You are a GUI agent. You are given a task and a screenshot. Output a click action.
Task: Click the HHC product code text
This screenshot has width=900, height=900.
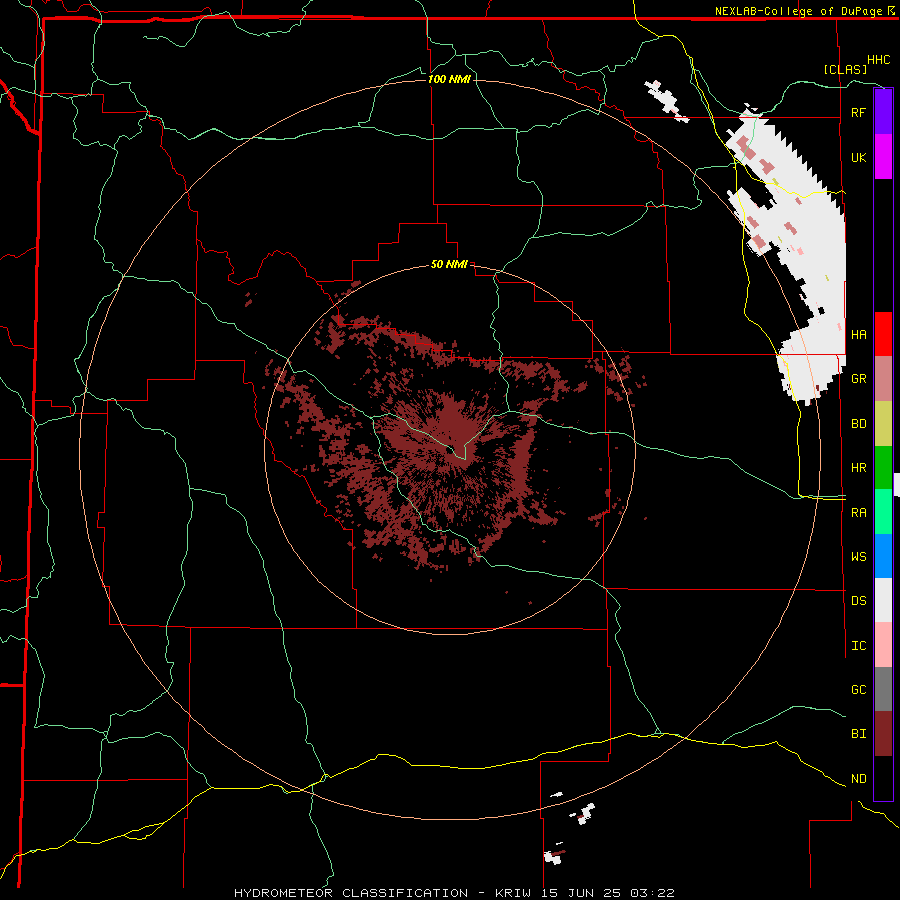[x=879, y=60]
